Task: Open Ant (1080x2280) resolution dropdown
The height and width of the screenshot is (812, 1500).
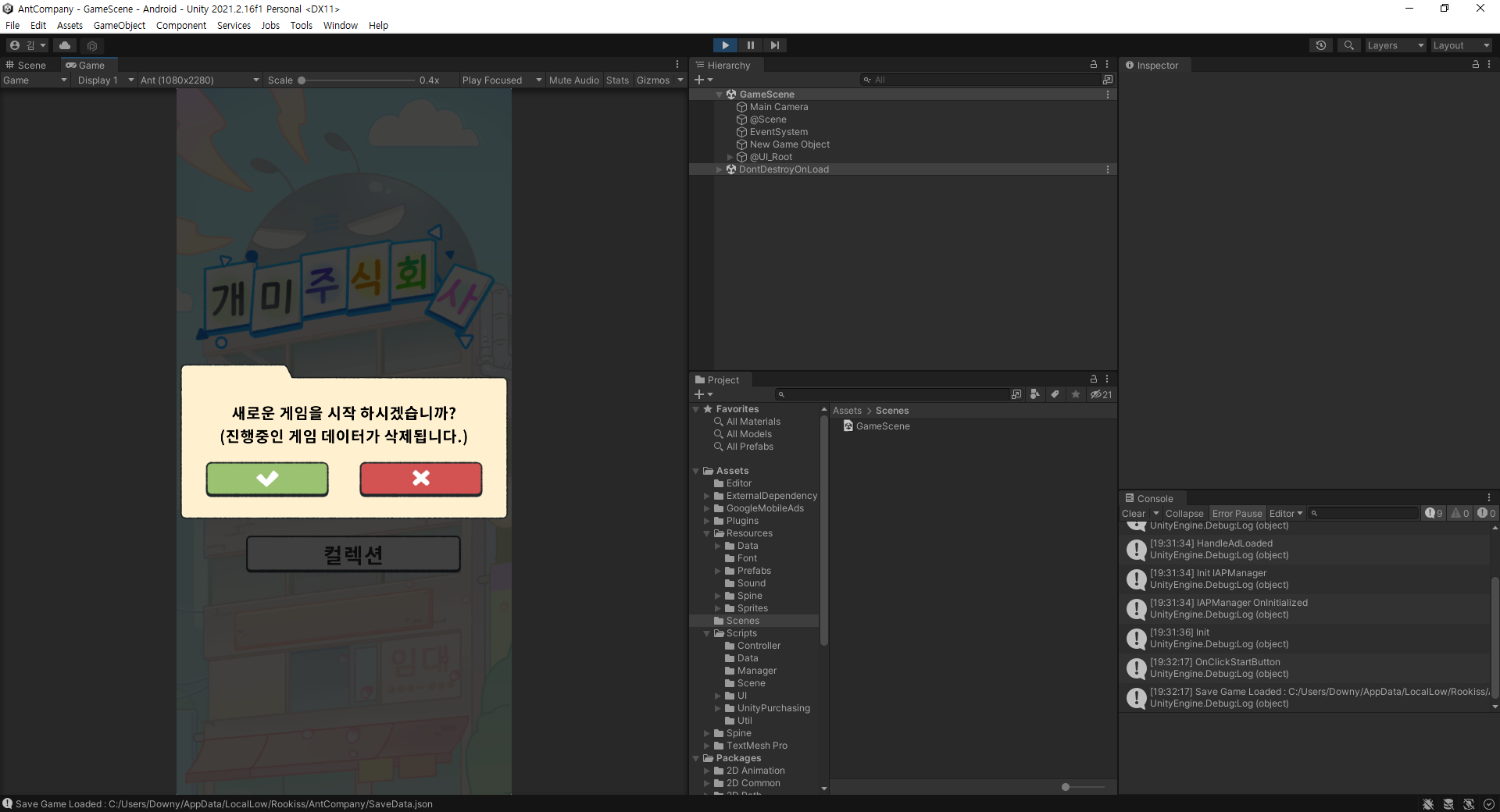Action: (199, 80)
